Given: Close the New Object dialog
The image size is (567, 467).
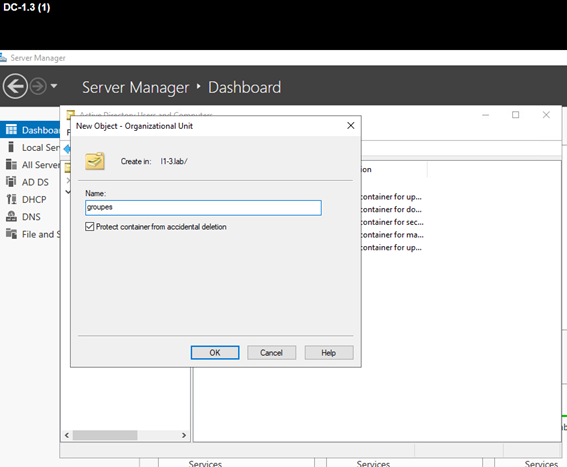Looking at the screenshot, I should click(x=350, y=126).
